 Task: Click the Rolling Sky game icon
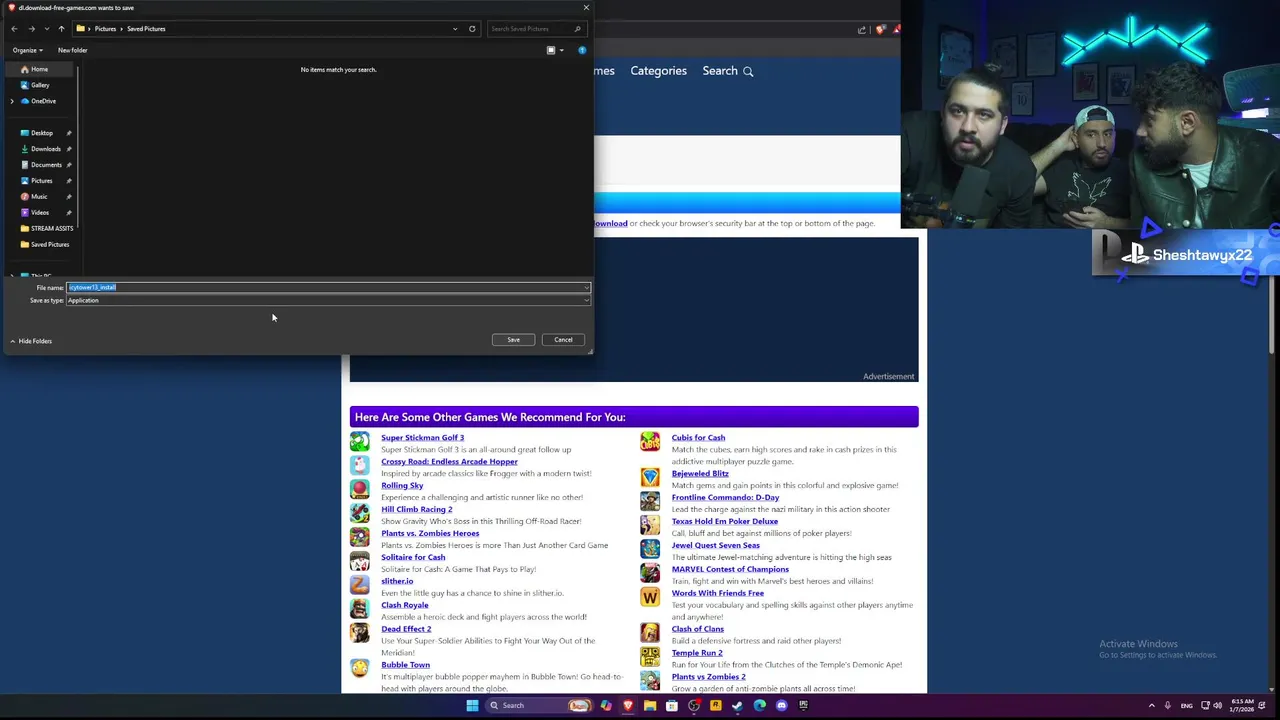coord(359,489)
